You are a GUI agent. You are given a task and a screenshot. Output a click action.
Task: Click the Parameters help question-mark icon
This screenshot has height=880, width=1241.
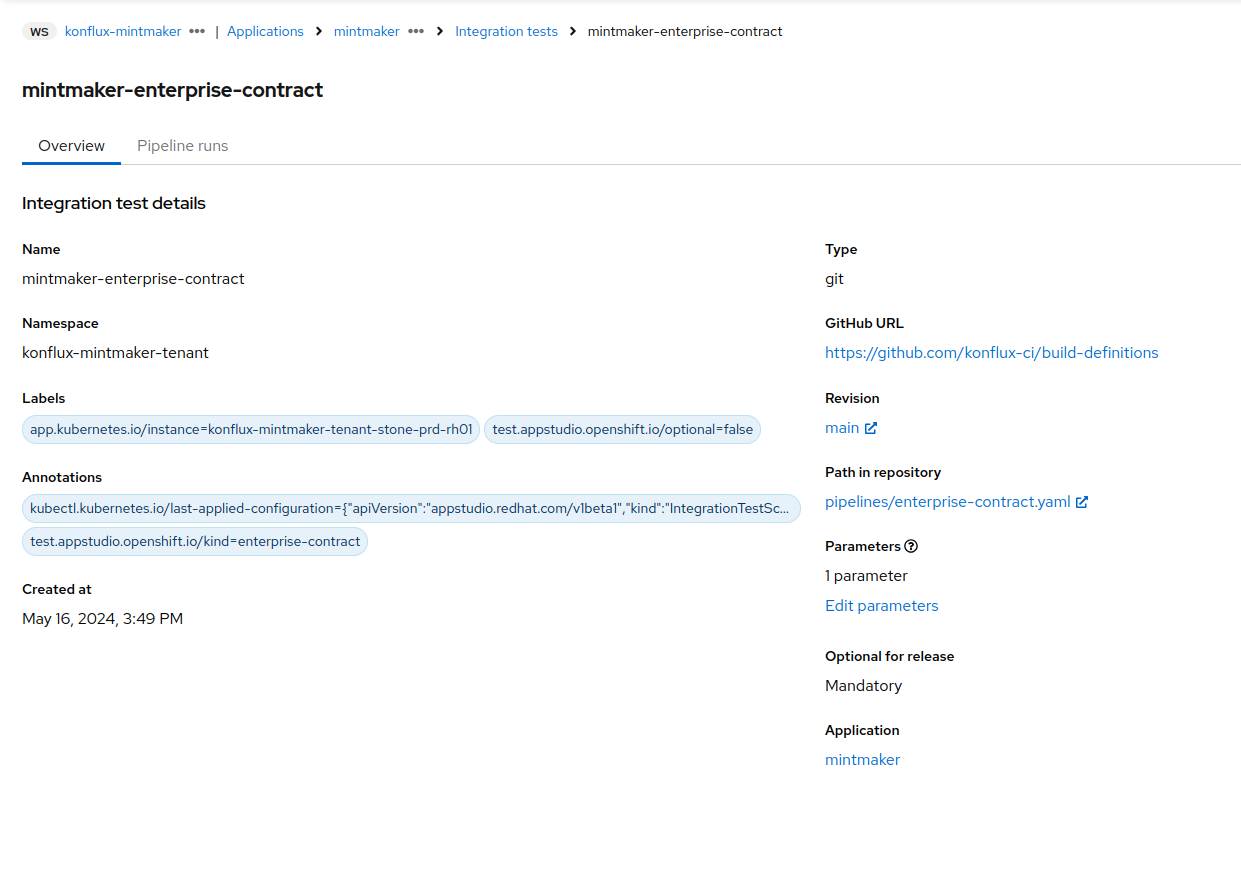pos(911,547)
